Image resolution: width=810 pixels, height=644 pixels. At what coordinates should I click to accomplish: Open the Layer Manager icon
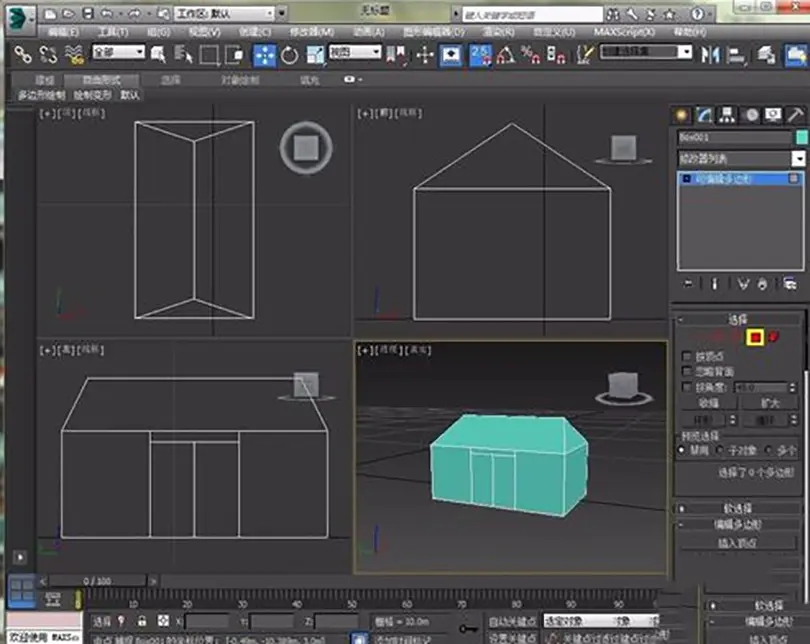[x=767, y=55]
